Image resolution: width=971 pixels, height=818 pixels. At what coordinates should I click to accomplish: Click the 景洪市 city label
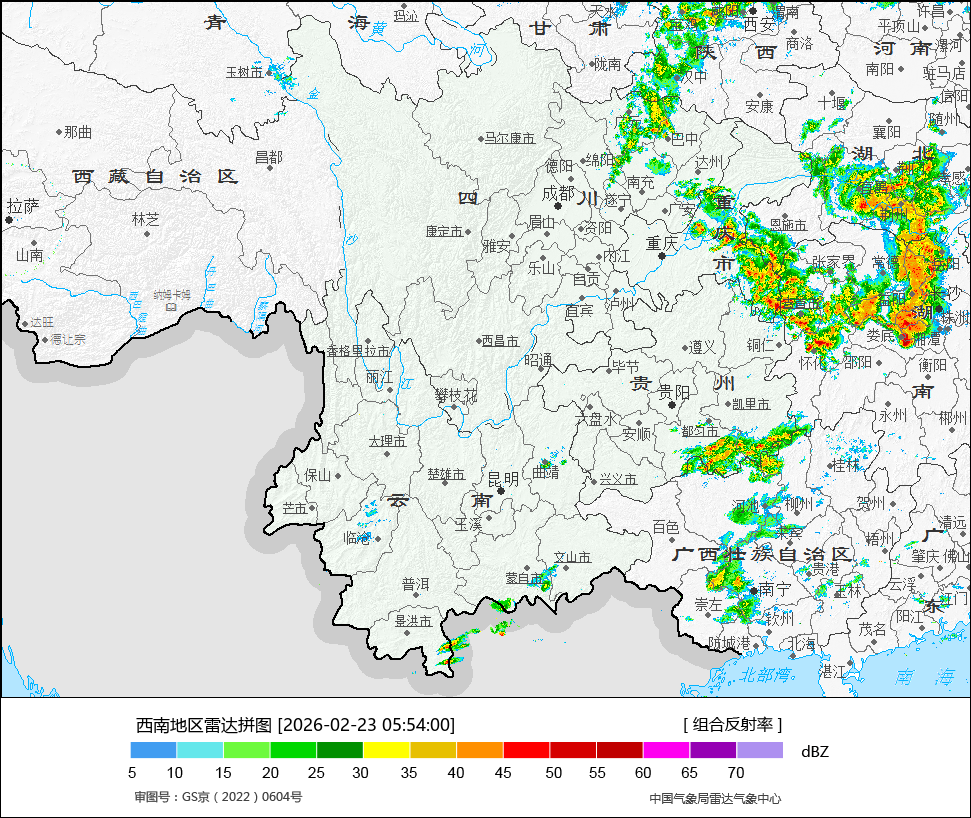(x=414, y=620)
